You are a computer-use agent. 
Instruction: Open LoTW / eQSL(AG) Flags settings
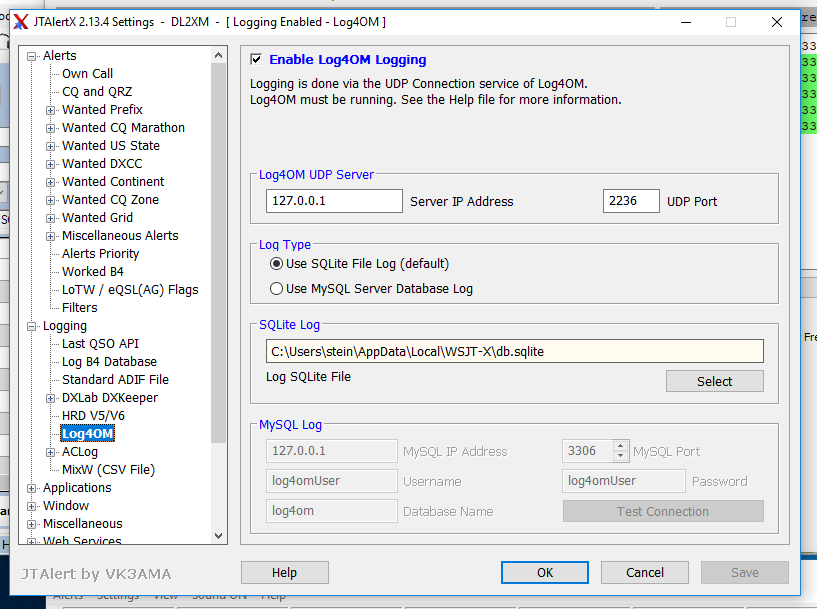pos(130,290)
